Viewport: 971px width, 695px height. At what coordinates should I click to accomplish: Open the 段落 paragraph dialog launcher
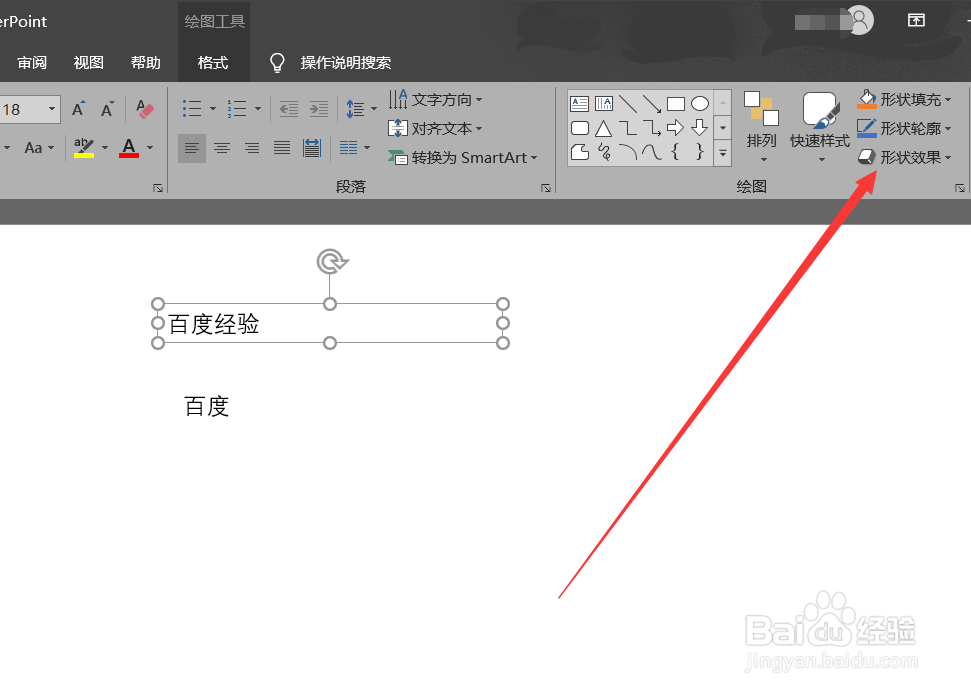[x=546, y=188]
